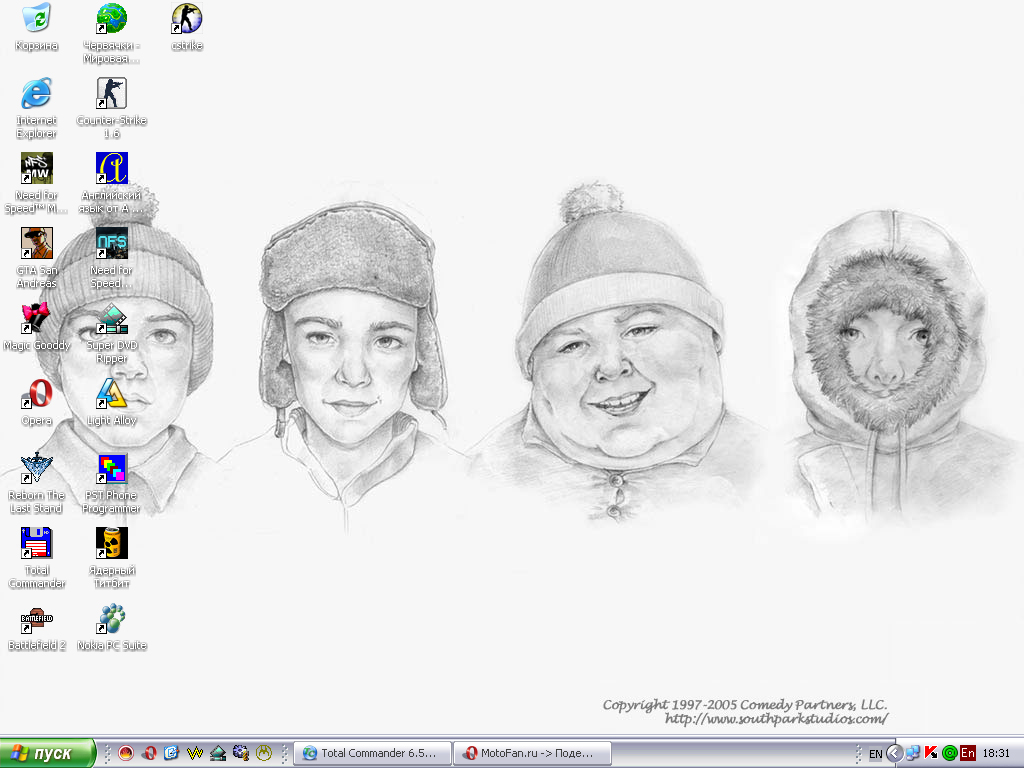Open the Kaspersky tray icon
The height and width of the screenshot is (768, 1024).
931,753
